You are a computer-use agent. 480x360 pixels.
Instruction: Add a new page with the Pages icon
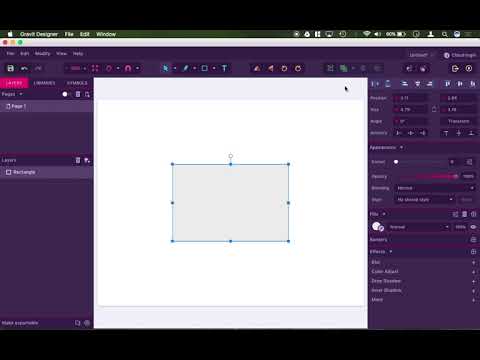coord(87,94)
